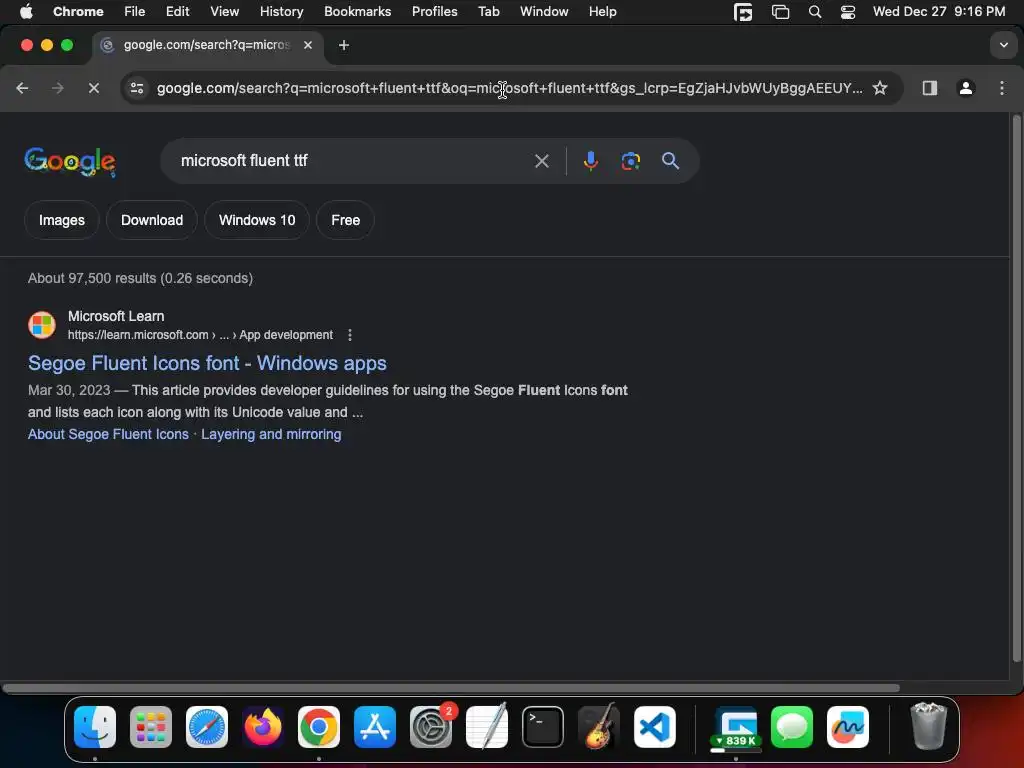Open the Trash in the Dock
This screenshot has width=1024, height=768.
(928, 727)
